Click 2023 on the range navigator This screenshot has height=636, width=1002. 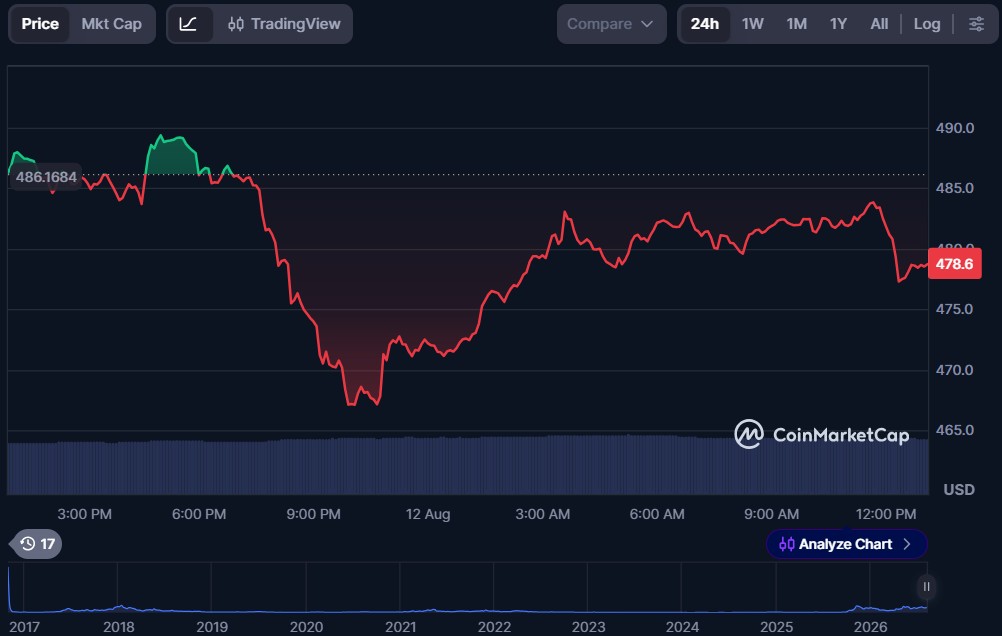tap(588, 627)
